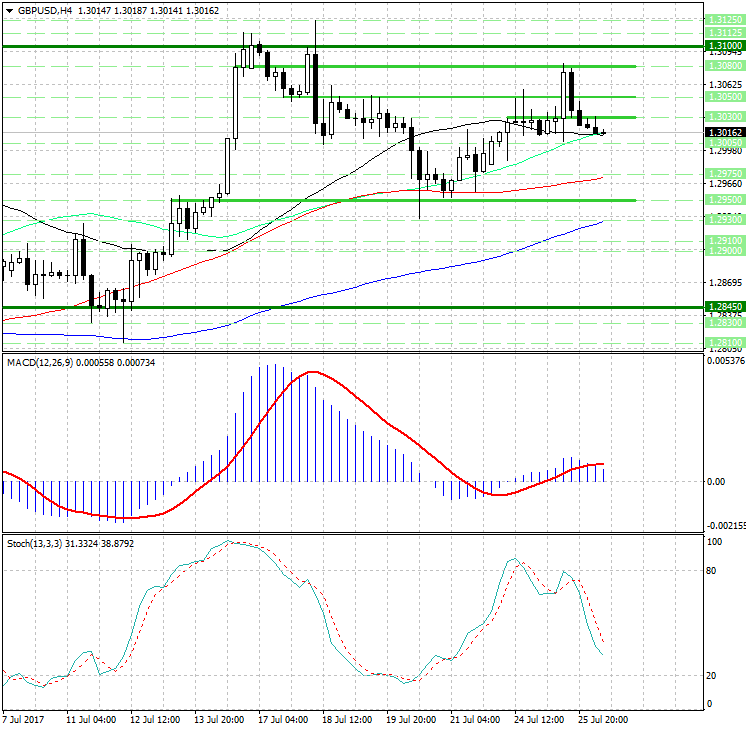The width and height of the screenshot is (746, 731).
Task: Select the 1.30800 level label
Action: tap(723, 66)
